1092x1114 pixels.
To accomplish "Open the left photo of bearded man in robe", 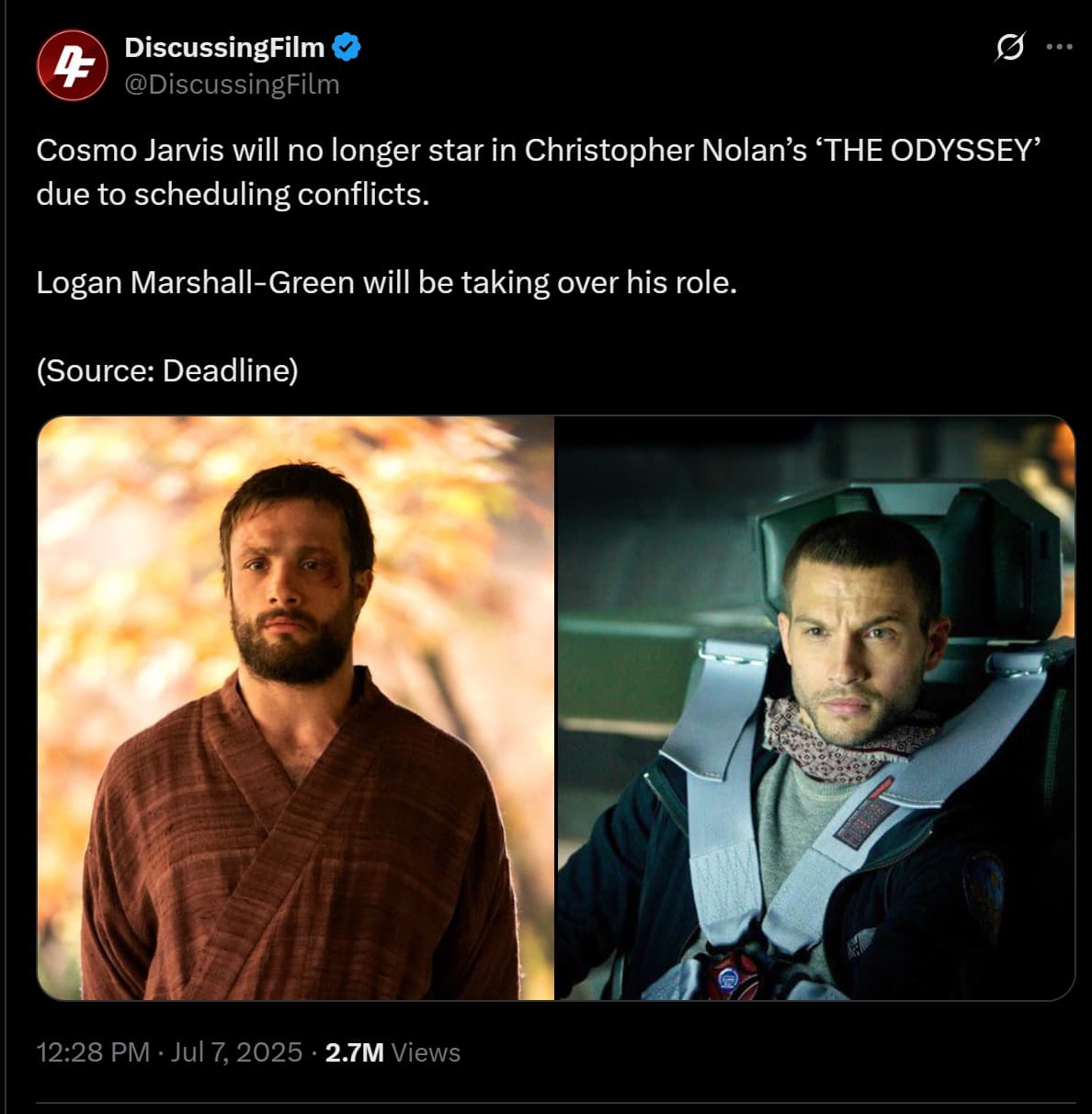I will (x=296, y=708).
